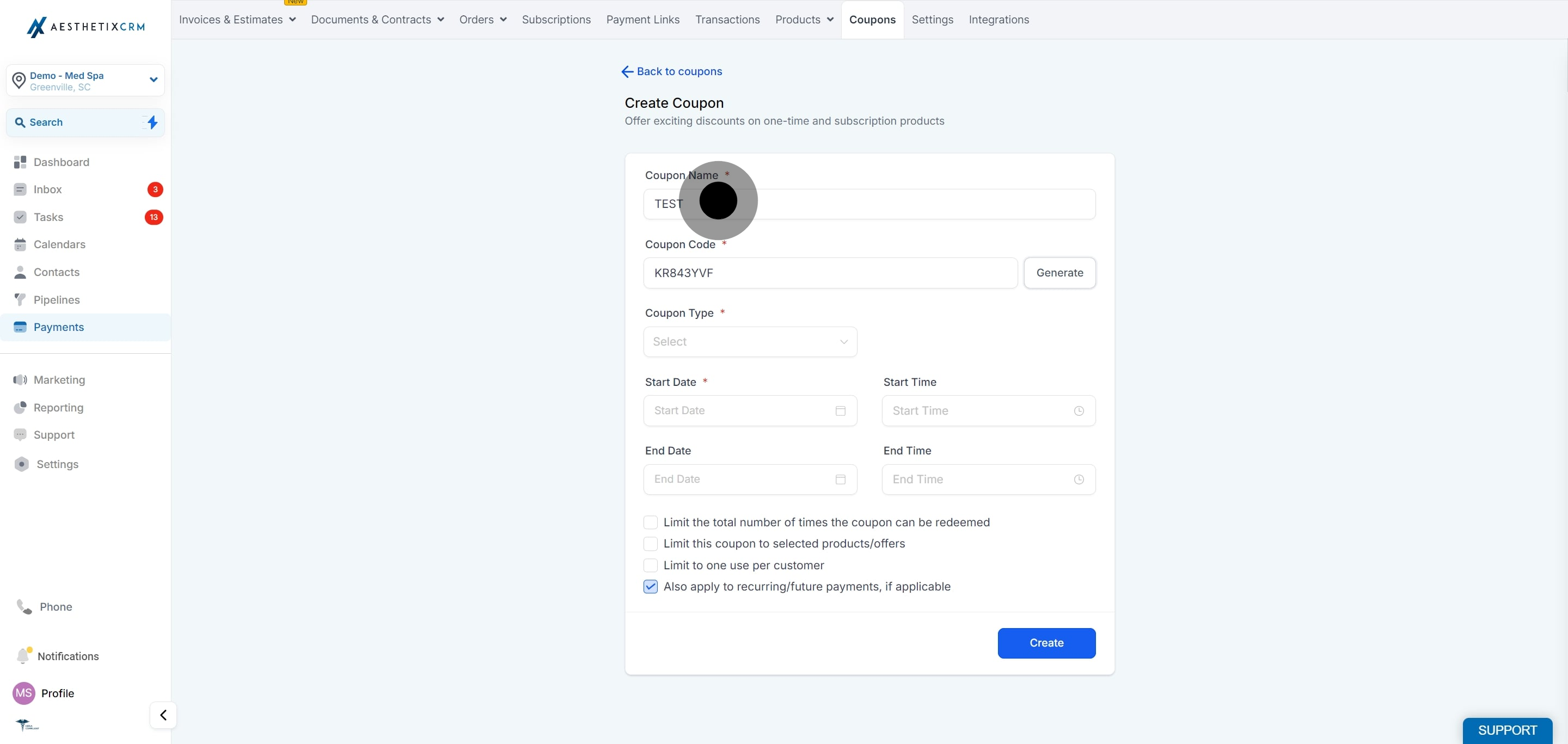Click the Start Time clock icon

[1079, 410]
